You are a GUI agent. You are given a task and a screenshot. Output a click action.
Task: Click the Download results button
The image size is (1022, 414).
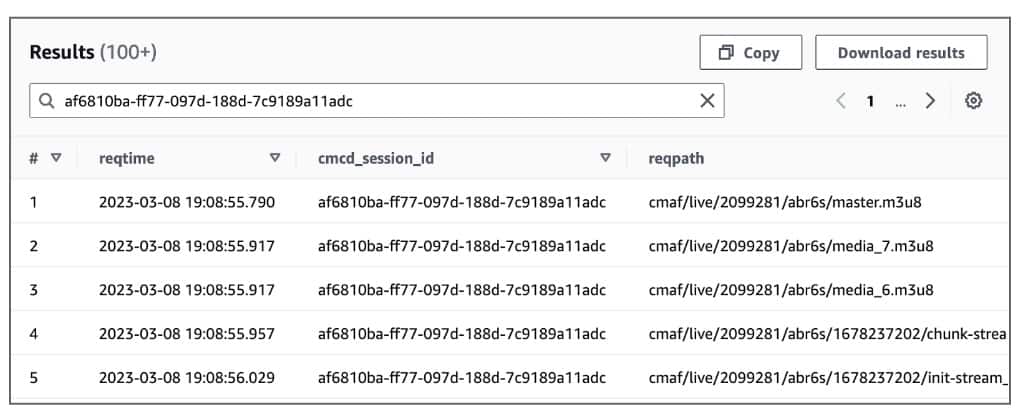click(x=901, y=53)
